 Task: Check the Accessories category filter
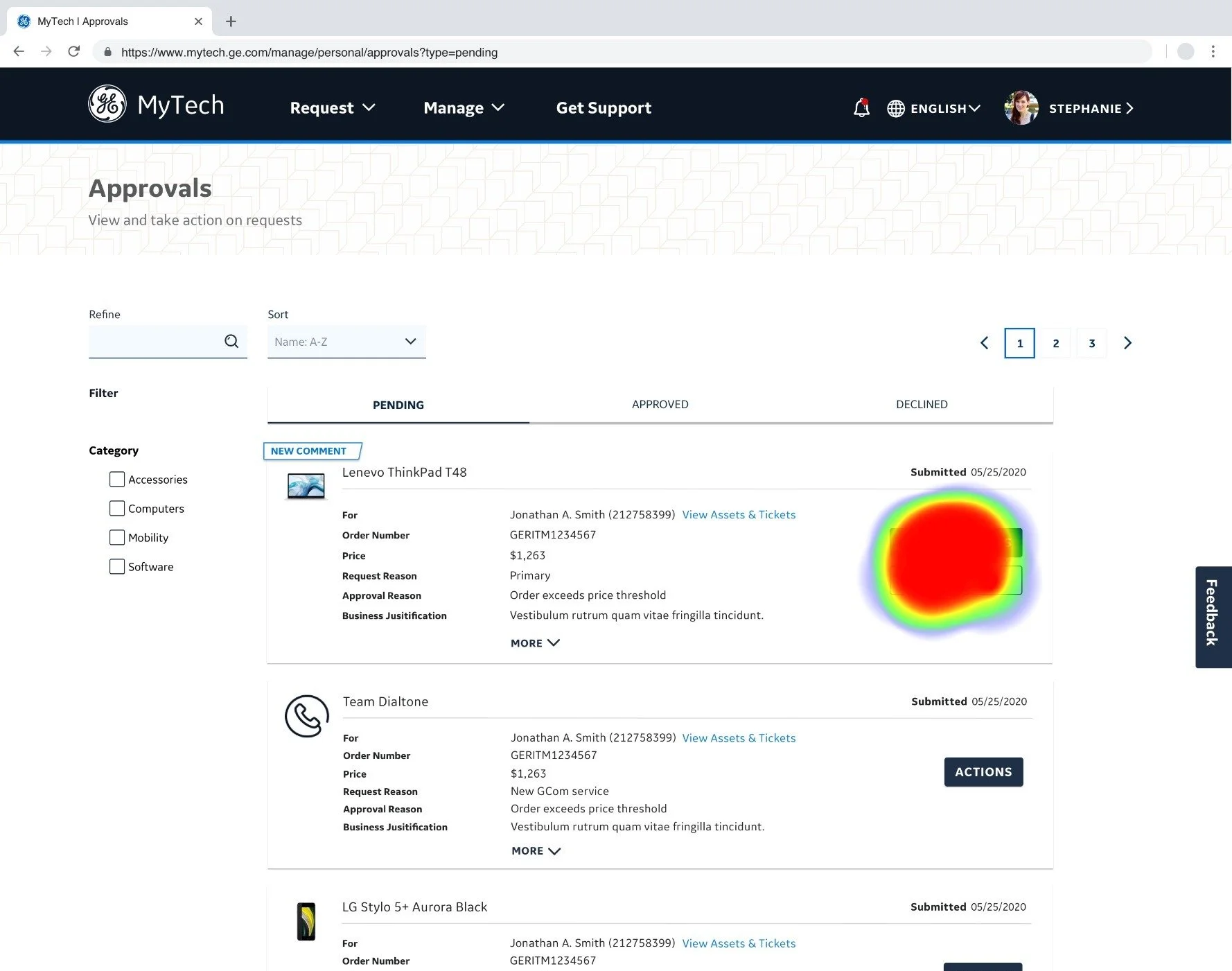[x=117, y=479]
